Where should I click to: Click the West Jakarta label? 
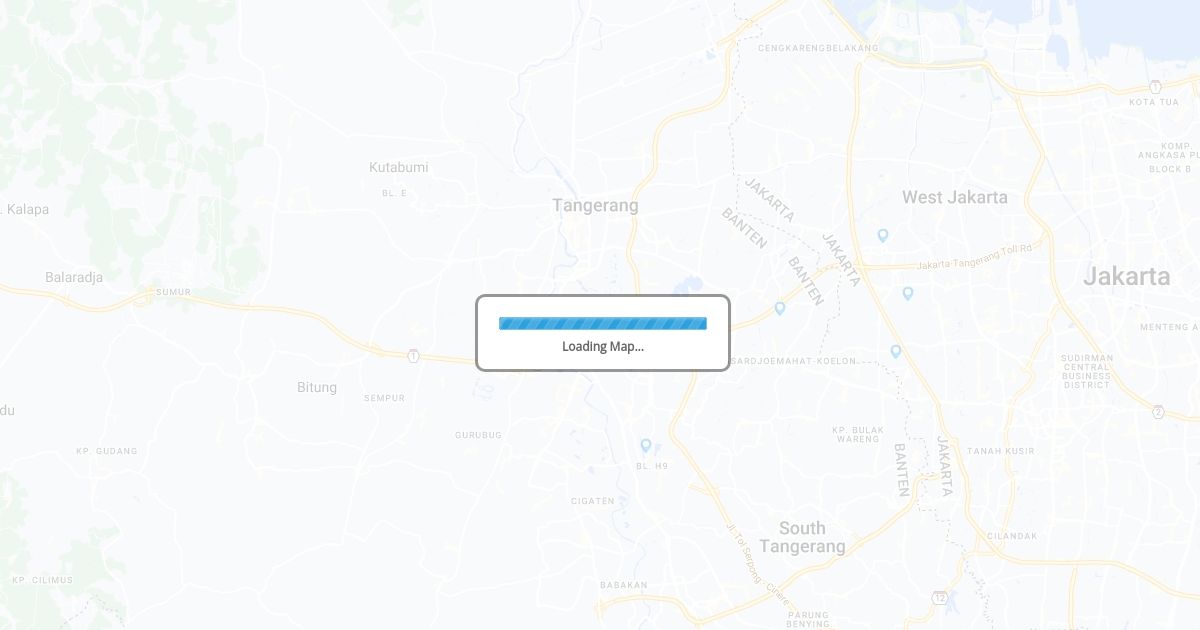pyautogui.click(x=955, y=197)
